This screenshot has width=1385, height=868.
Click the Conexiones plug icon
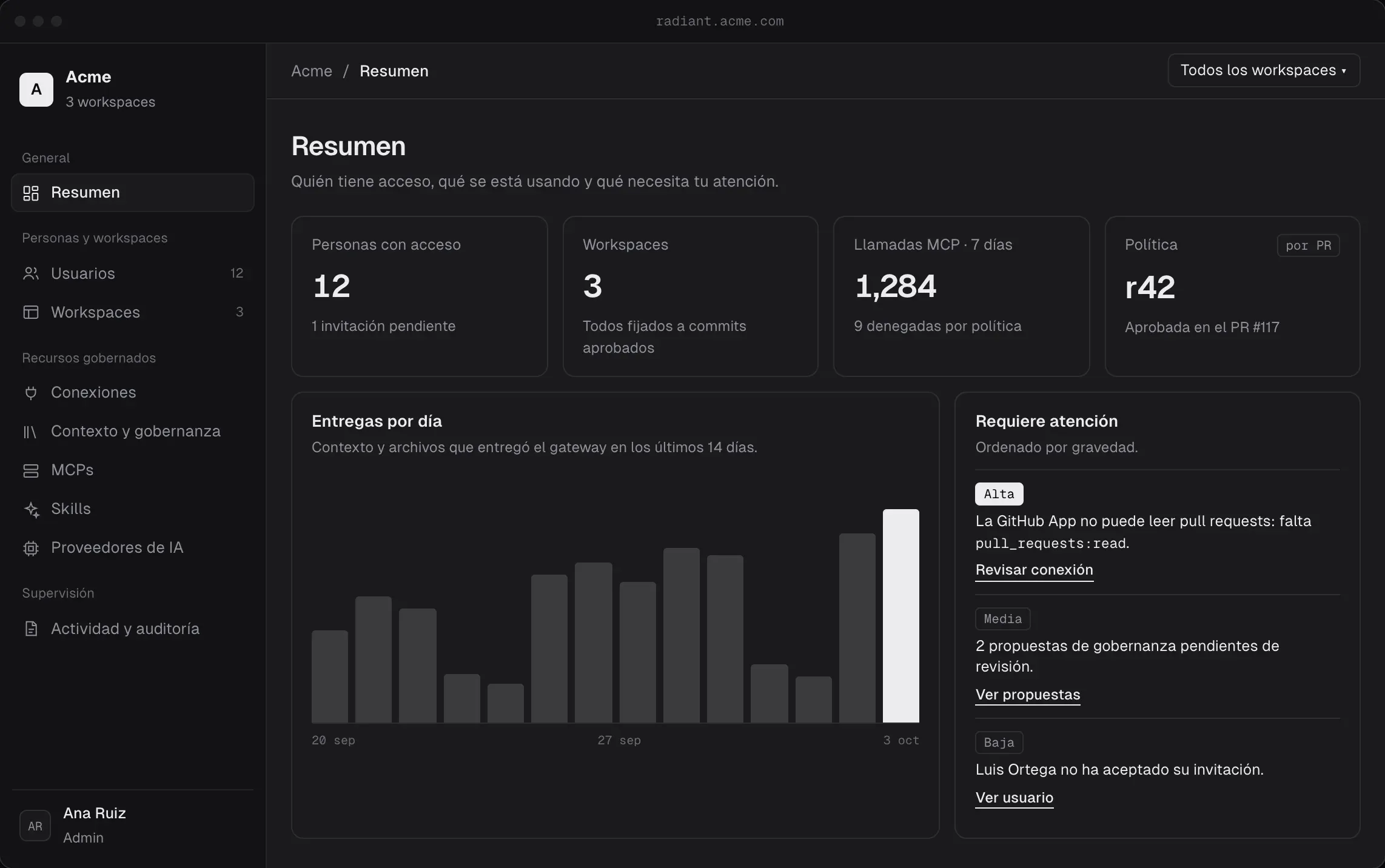31,392
